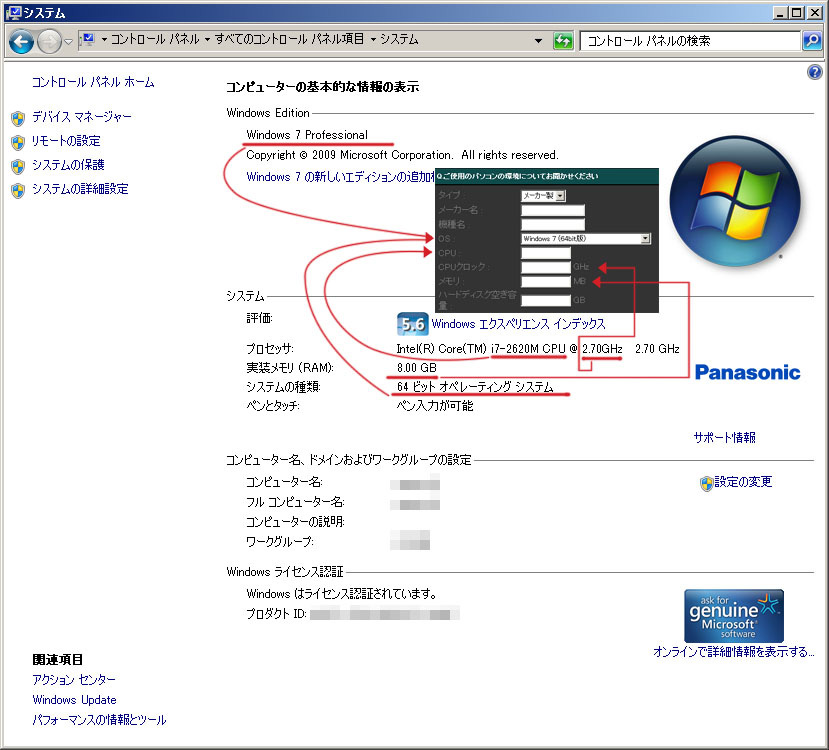The height and width of the screenshot is (750, 829).
Task: Open the Windows Update link
Action: click(75, 700)
